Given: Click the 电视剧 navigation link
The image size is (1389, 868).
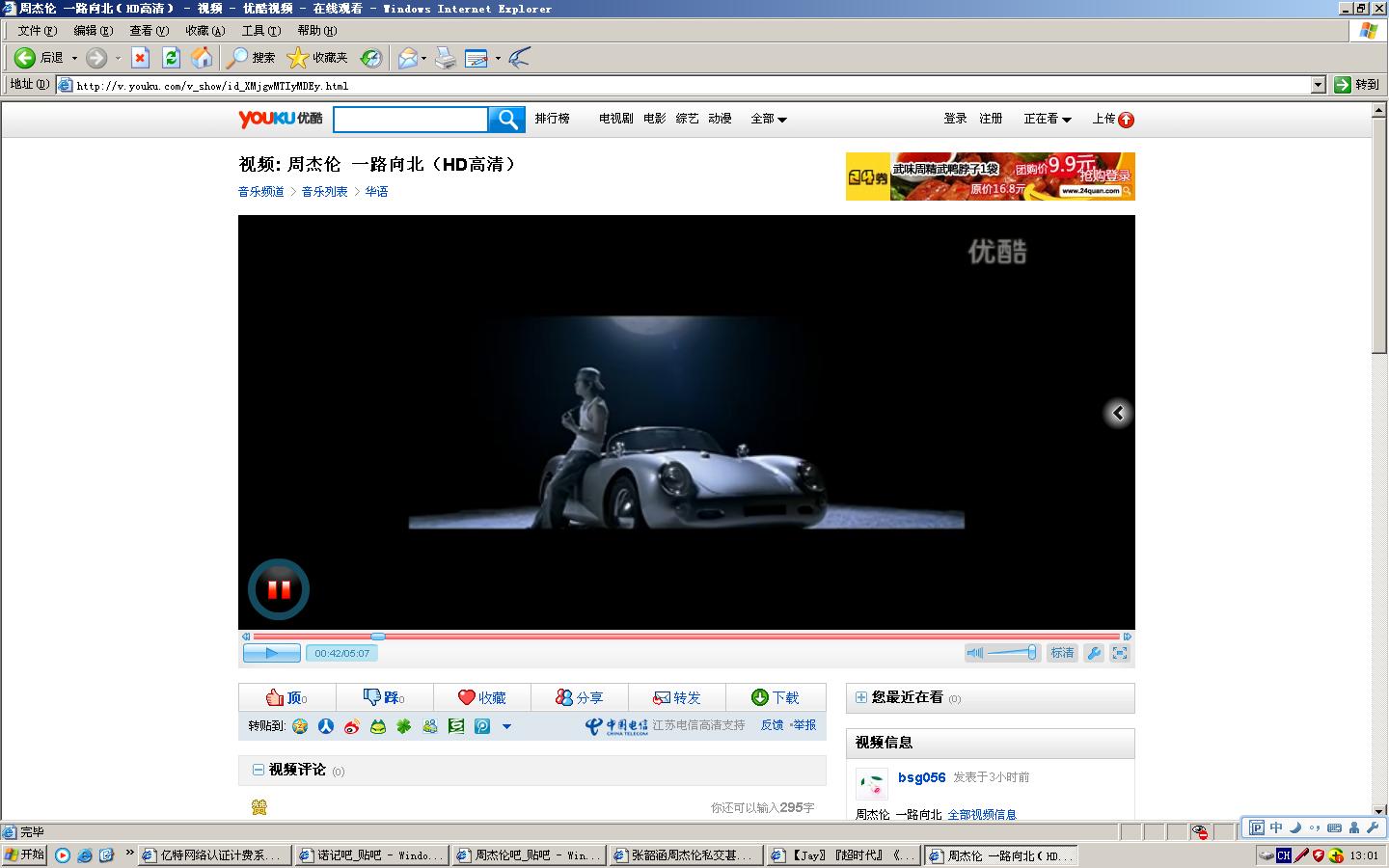Looking at the screenshot, I should pos(616,119).
